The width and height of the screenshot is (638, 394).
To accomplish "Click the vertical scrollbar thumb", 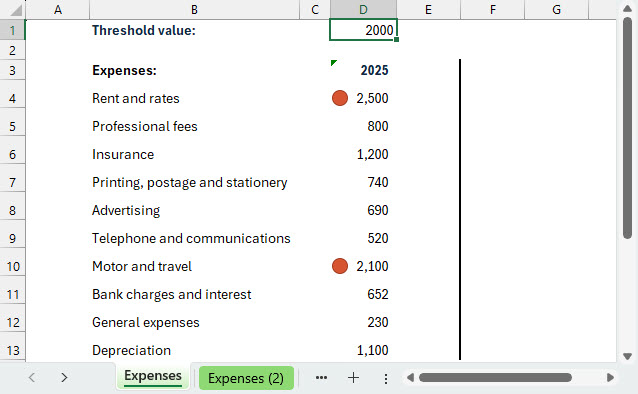I will [627, 128].
